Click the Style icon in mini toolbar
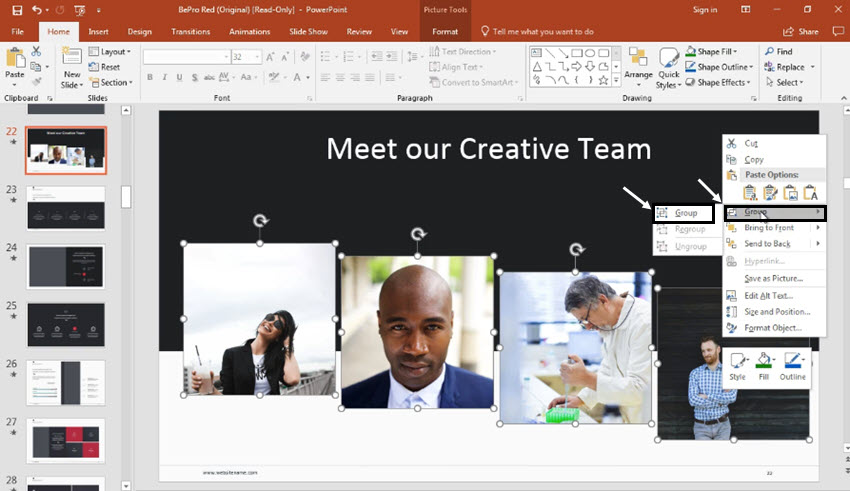The width and height of the screenshot is (850, 491). pyautogui.click(x=737, y=366)
